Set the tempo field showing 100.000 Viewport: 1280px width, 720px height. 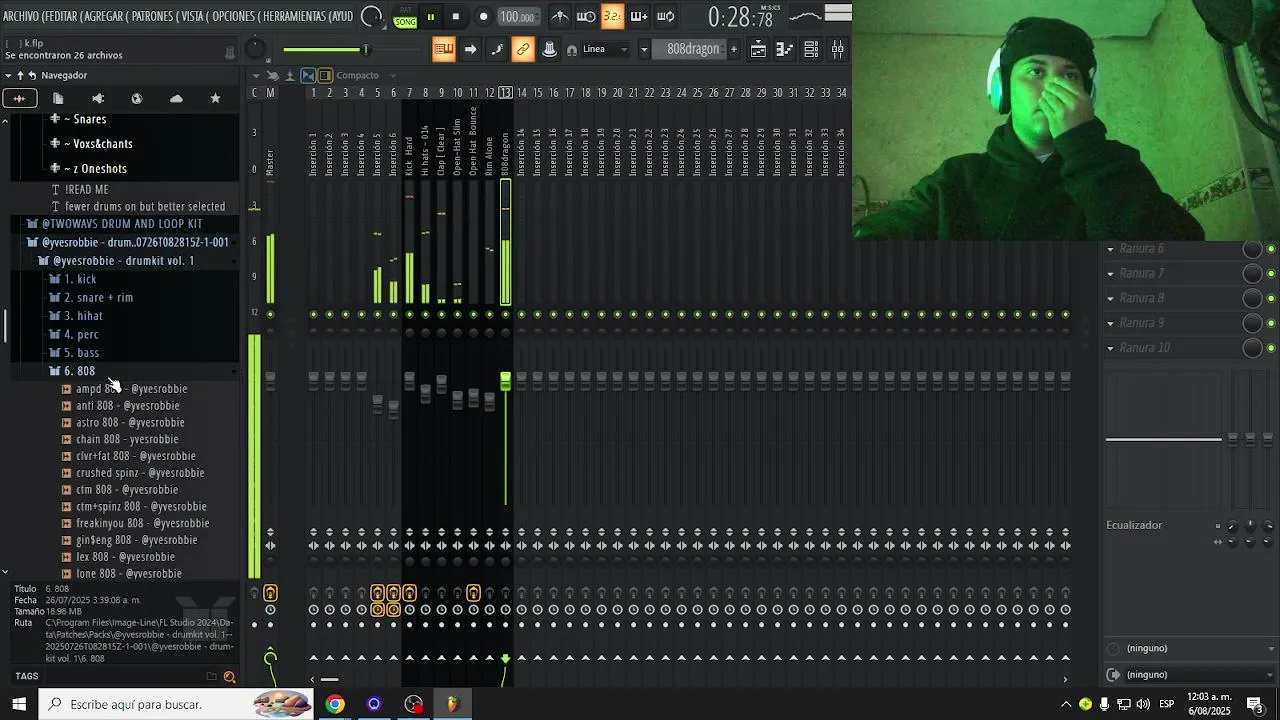[x=517, y=17]
